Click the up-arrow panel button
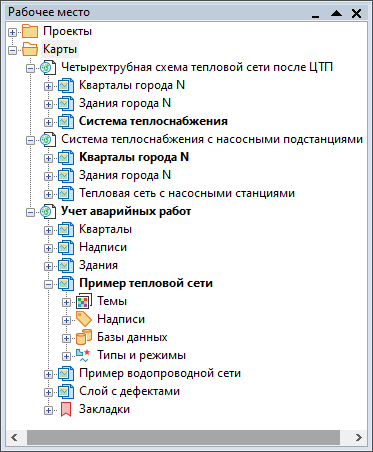 [336, 13]
